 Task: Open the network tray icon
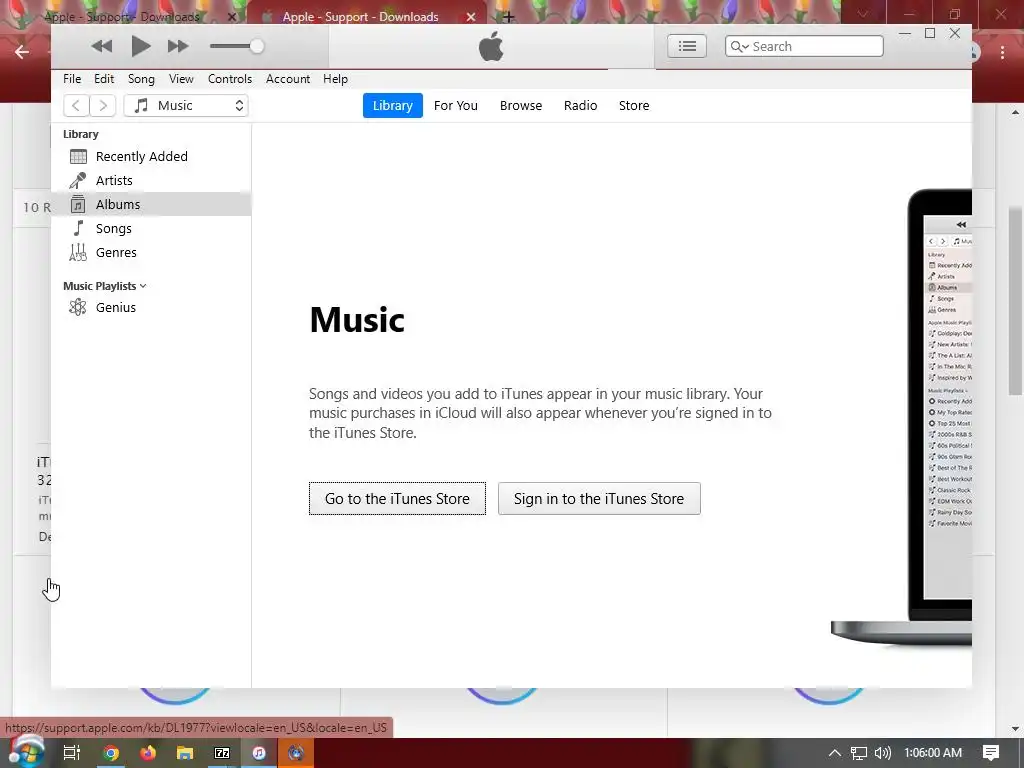pyautogui.click(x=858, y=753)
